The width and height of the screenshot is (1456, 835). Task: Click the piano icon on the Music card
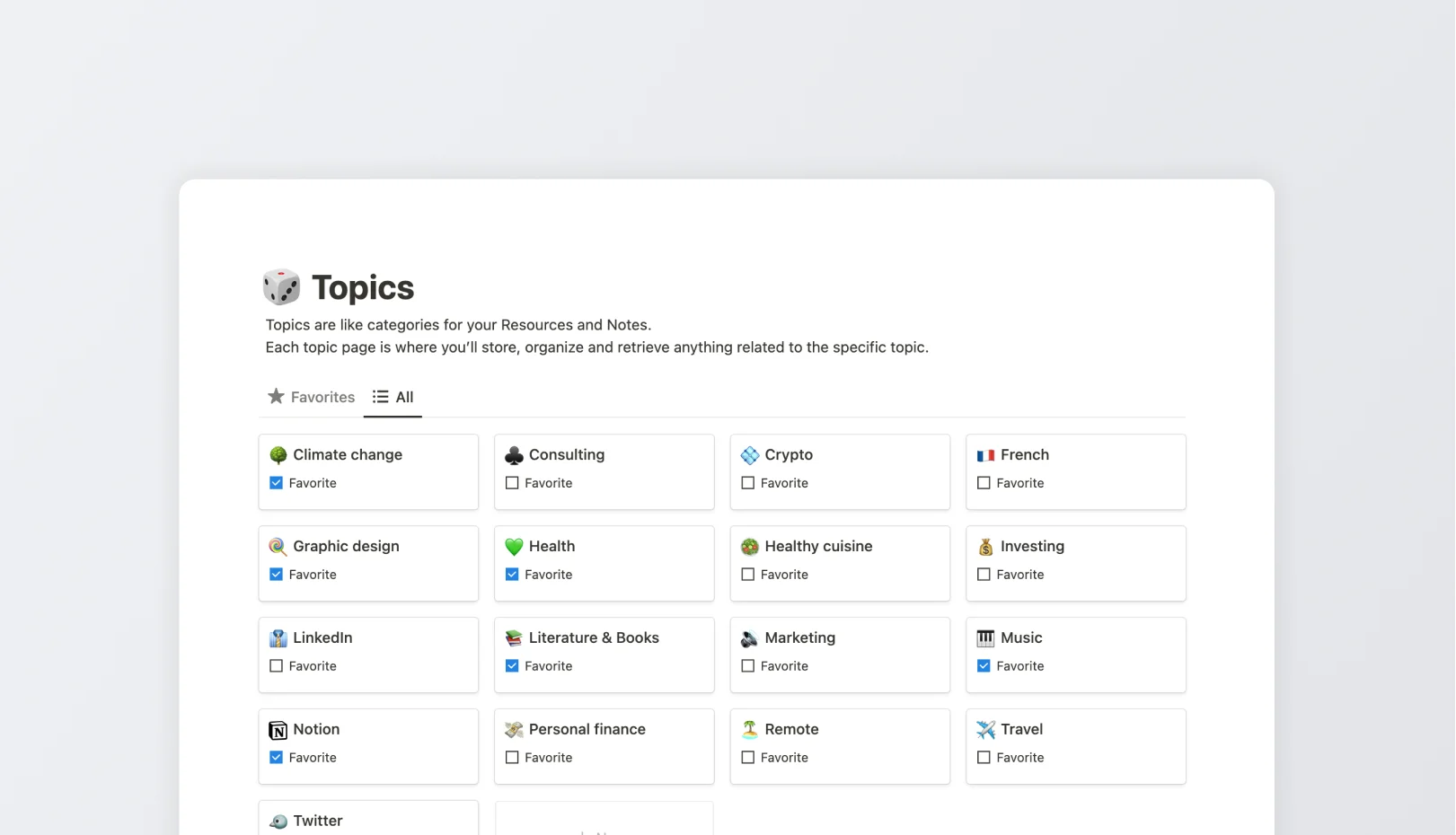985,637
